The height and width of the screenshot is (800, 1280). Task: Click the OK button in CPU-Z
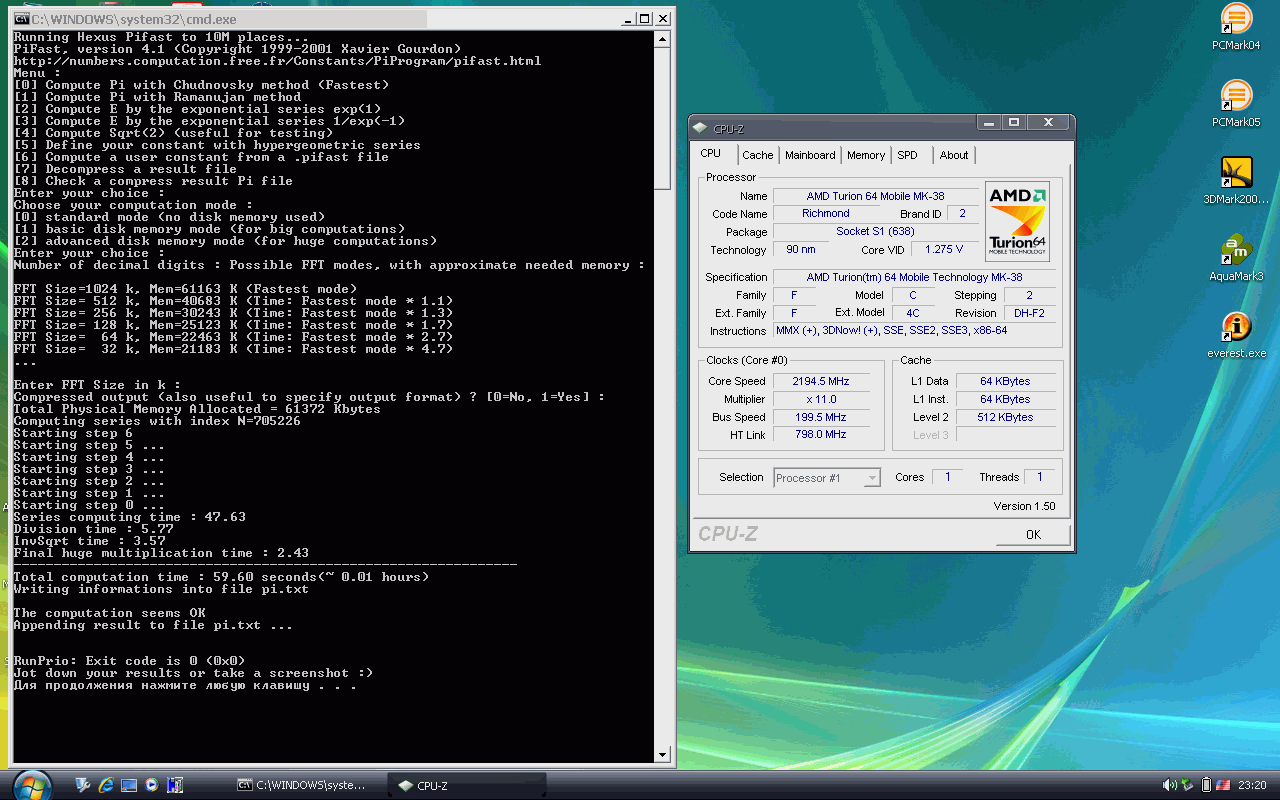pos(1033,535)
